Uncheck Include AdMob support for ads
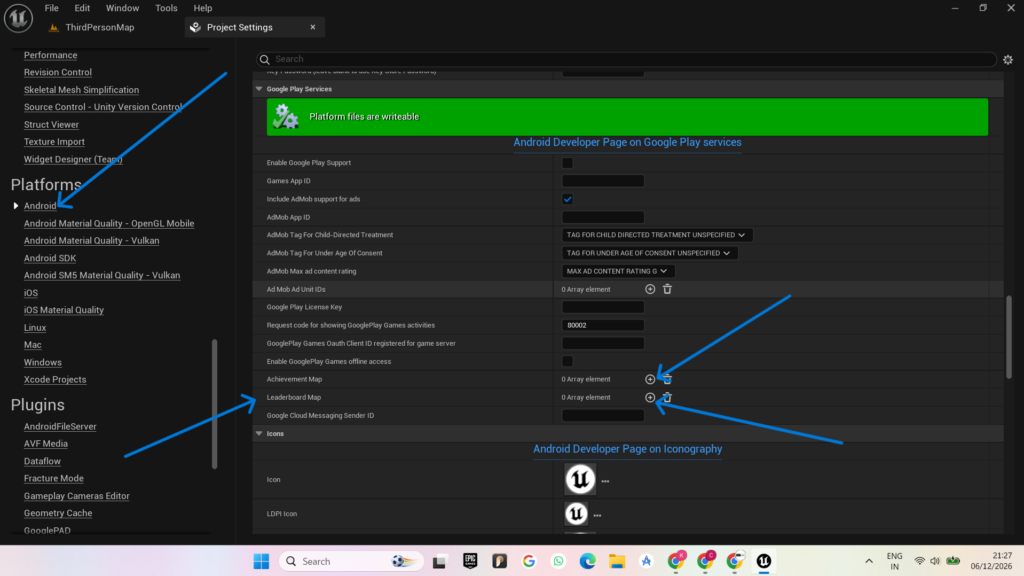The width and height of the screenshot is (1024, 576). click(x=567, y=199)
